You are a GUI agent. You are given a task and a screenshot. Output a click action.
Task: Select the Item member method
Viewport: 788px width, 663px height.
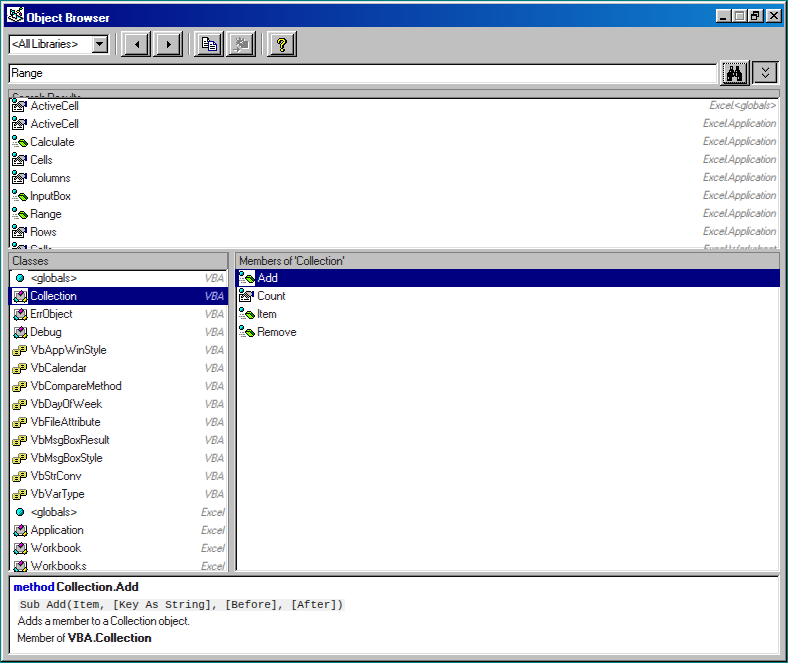pyautogui.click(x=508, y=314)
